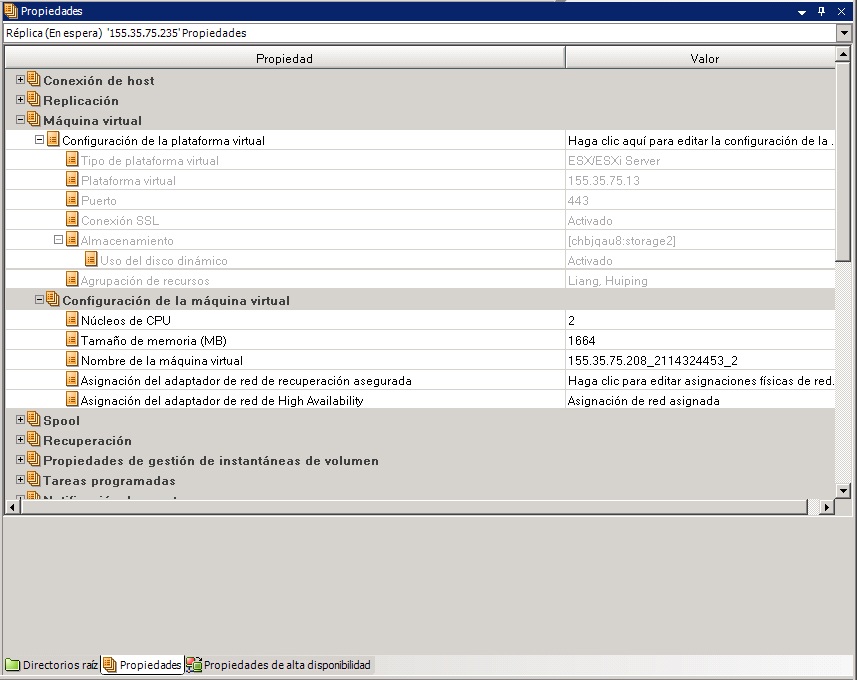Collapse the Máquina virtual node

pyautogui.click(x=20, y=119)
